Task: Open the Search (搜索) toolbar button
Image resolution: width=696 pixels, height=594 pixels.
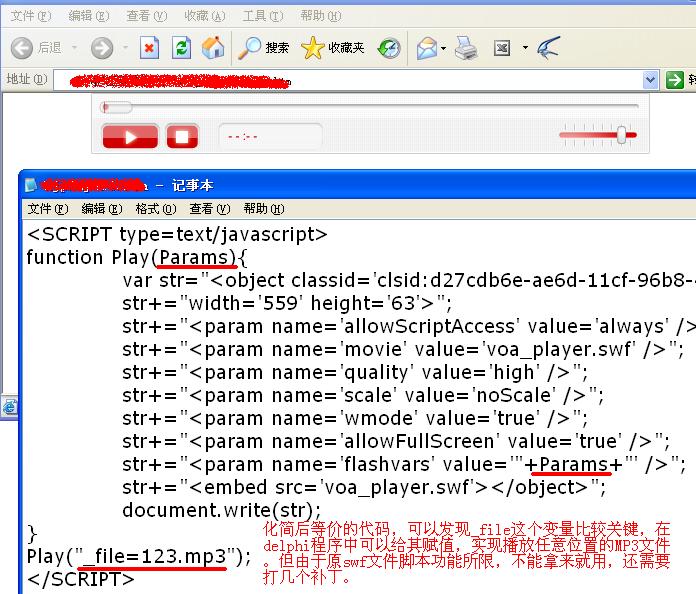Action: point(265,47)
